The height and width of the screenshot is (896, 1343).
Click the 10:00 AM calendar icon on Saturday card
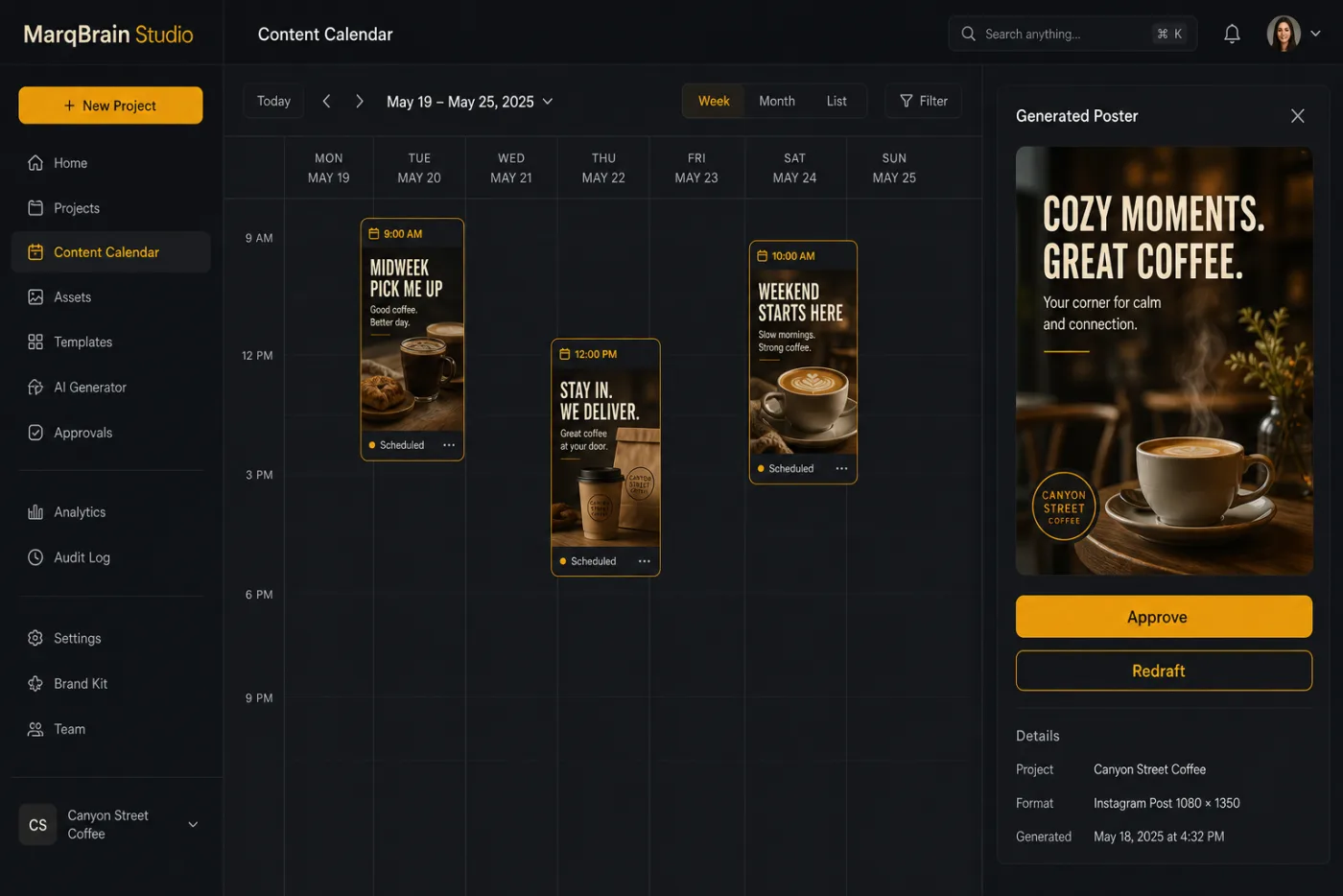coord(763,256)
